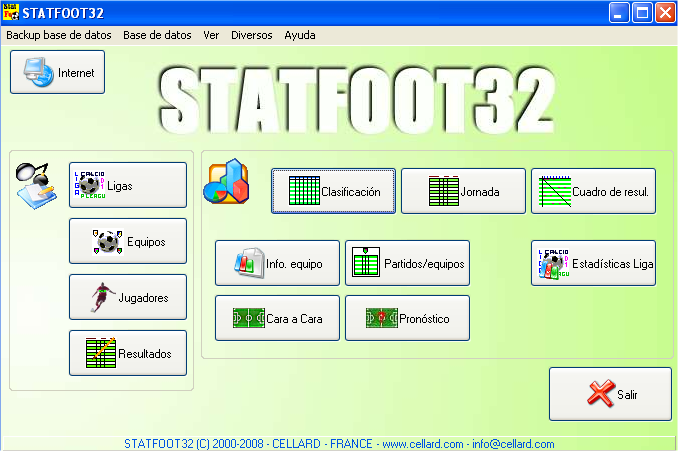Open the Ayuda menu
Image resolution: width=678 pixels, height=451 pixels.
click(x=300, y=35)
